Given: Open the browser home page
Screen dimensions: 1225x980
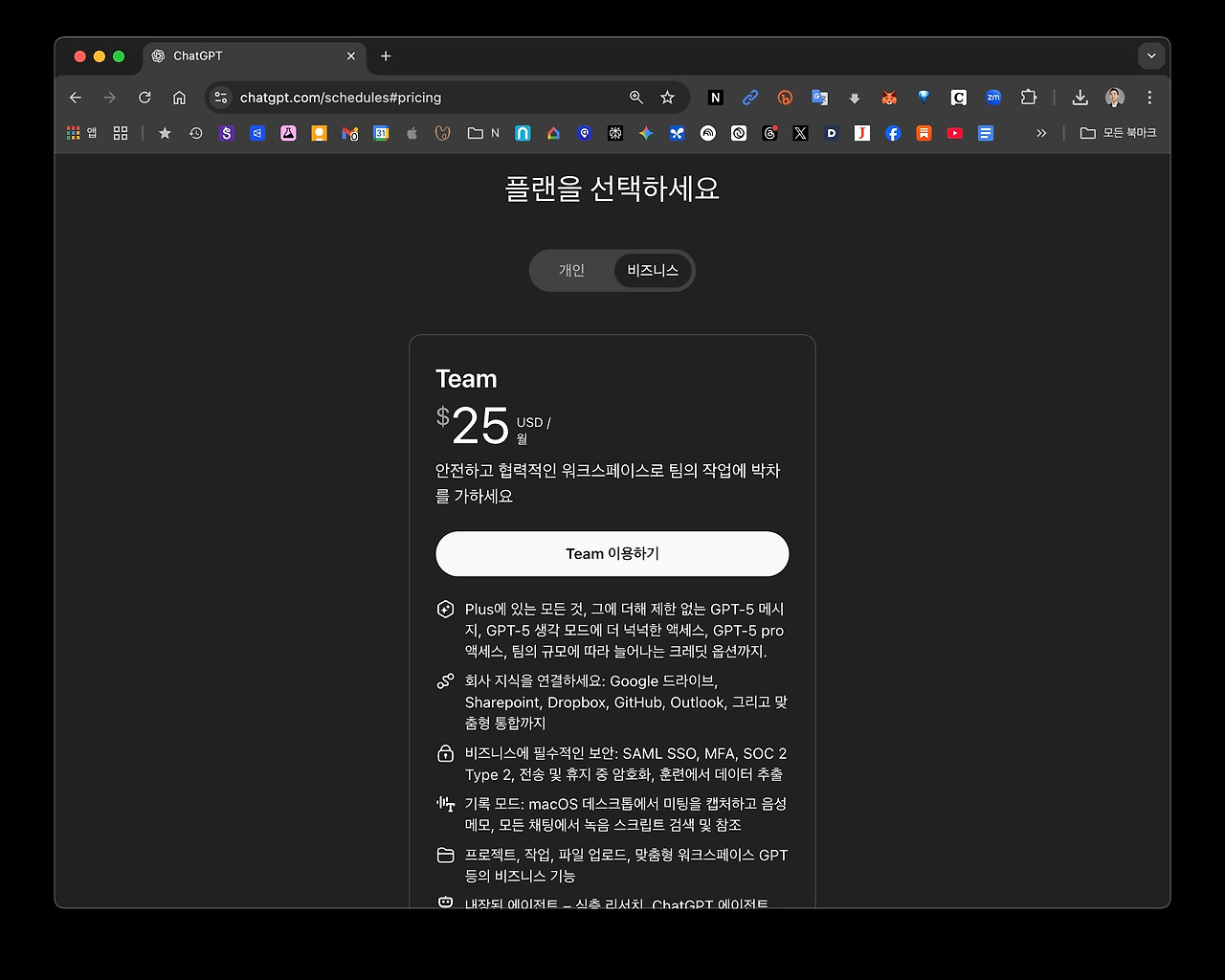Looking at the screenshot, I should click(x=179, y=98).
